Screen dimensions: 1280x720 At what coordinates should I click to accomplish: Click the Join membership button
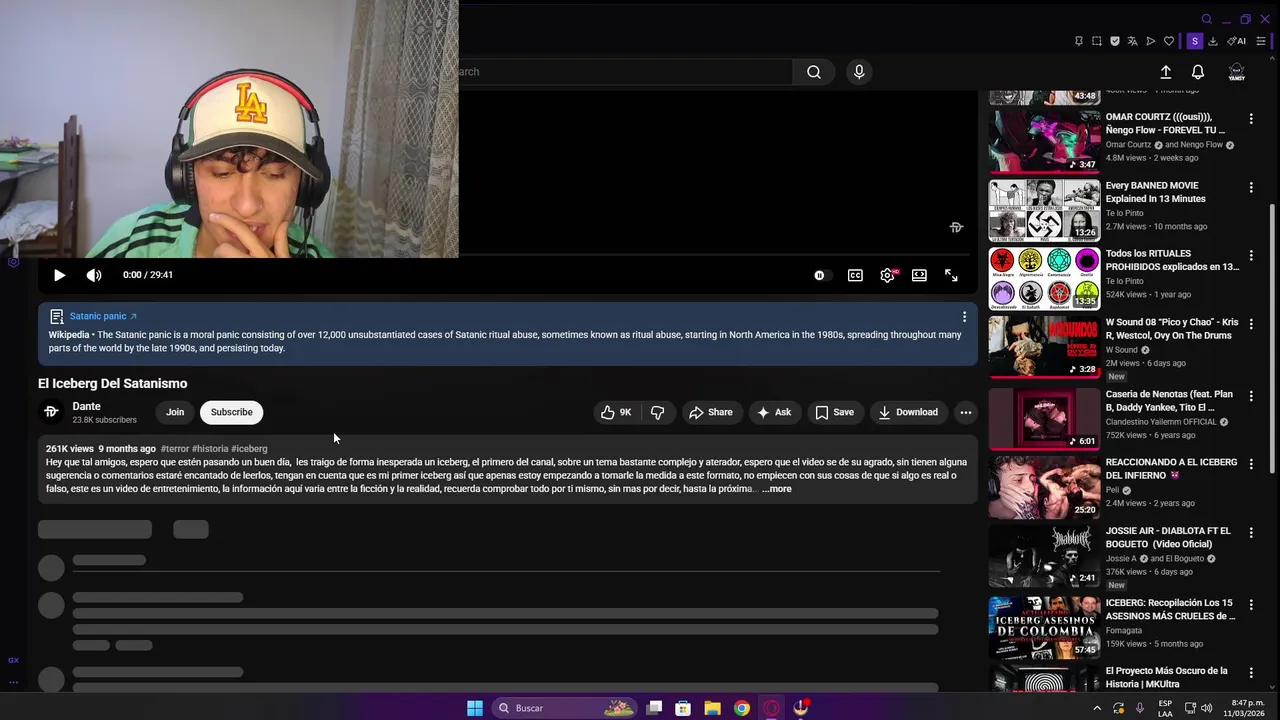pos(175,412)
